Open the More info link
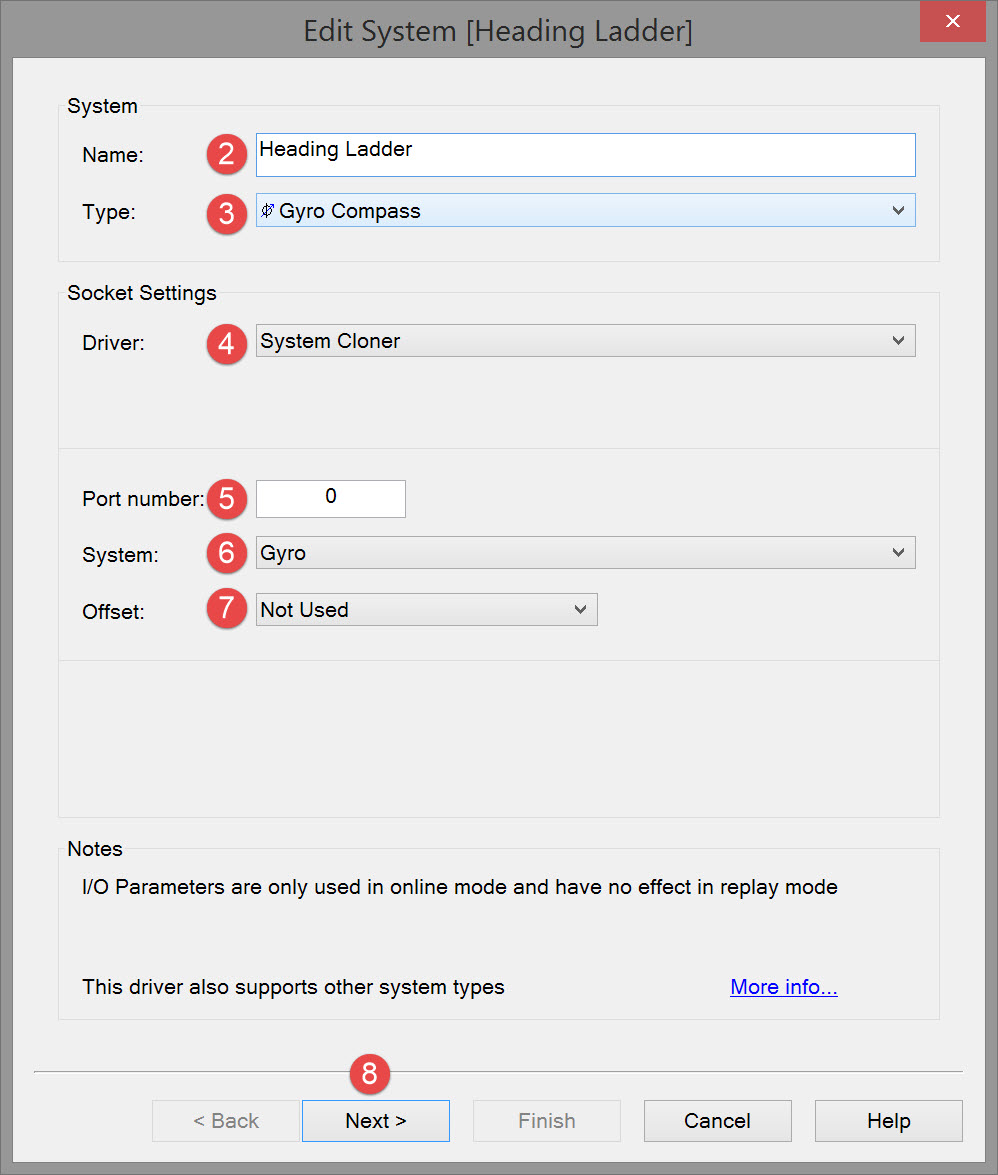 point(783,987)
